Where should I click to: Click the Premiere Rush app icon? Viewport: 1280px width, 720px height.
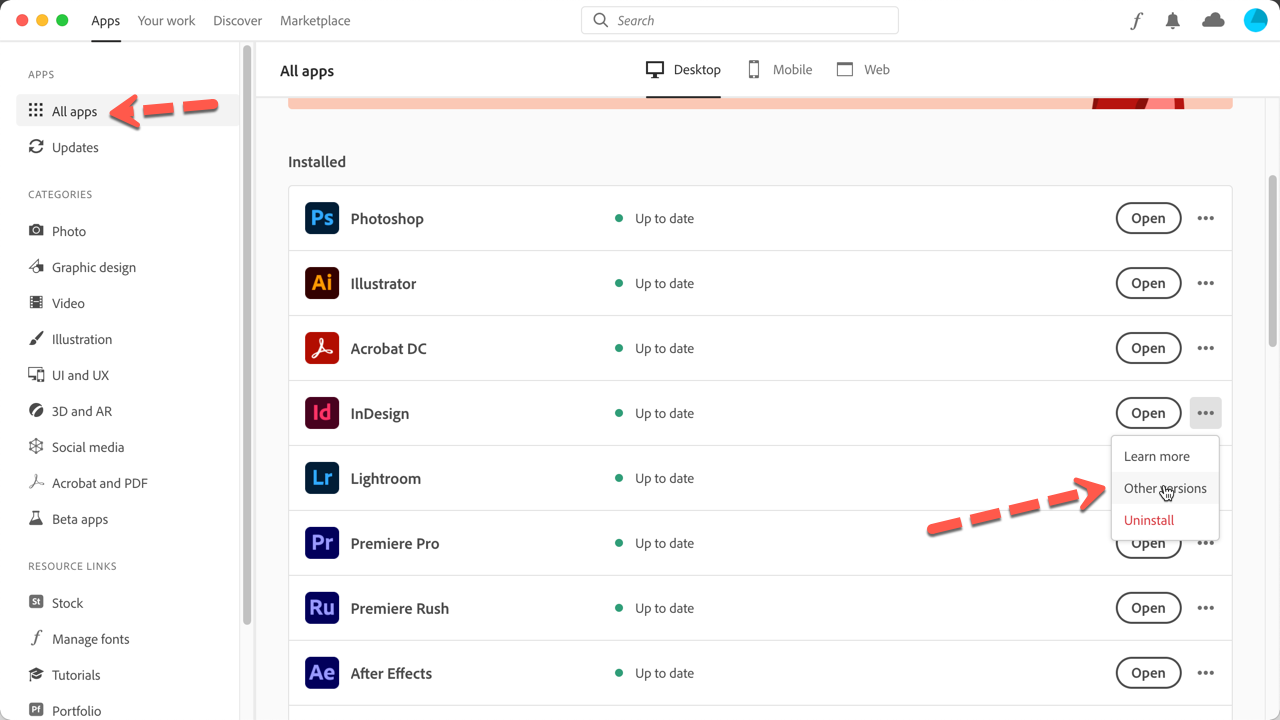[322, 608]
